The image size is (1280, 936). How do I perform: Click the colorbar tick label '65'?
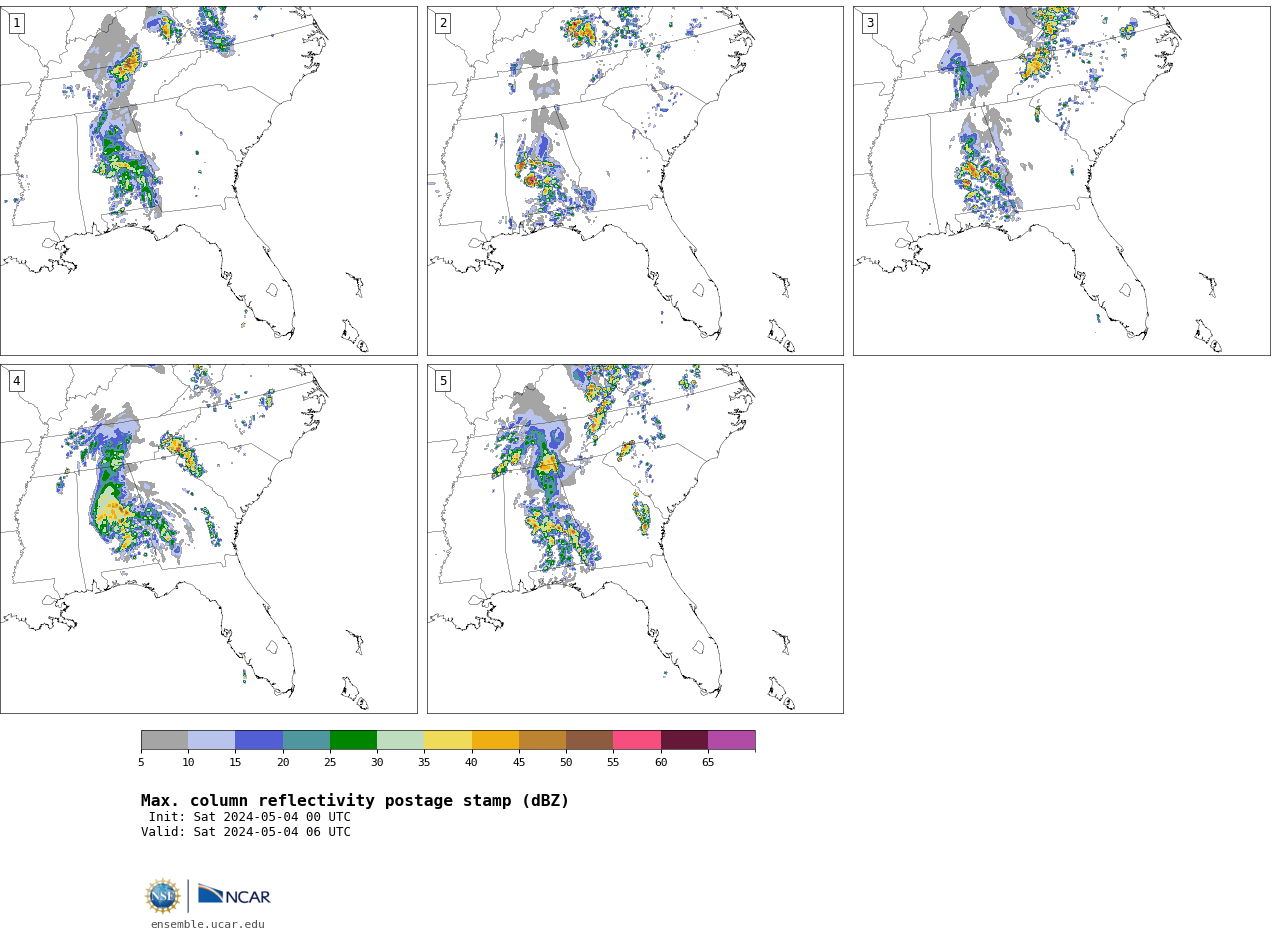(x=708, y=763)
